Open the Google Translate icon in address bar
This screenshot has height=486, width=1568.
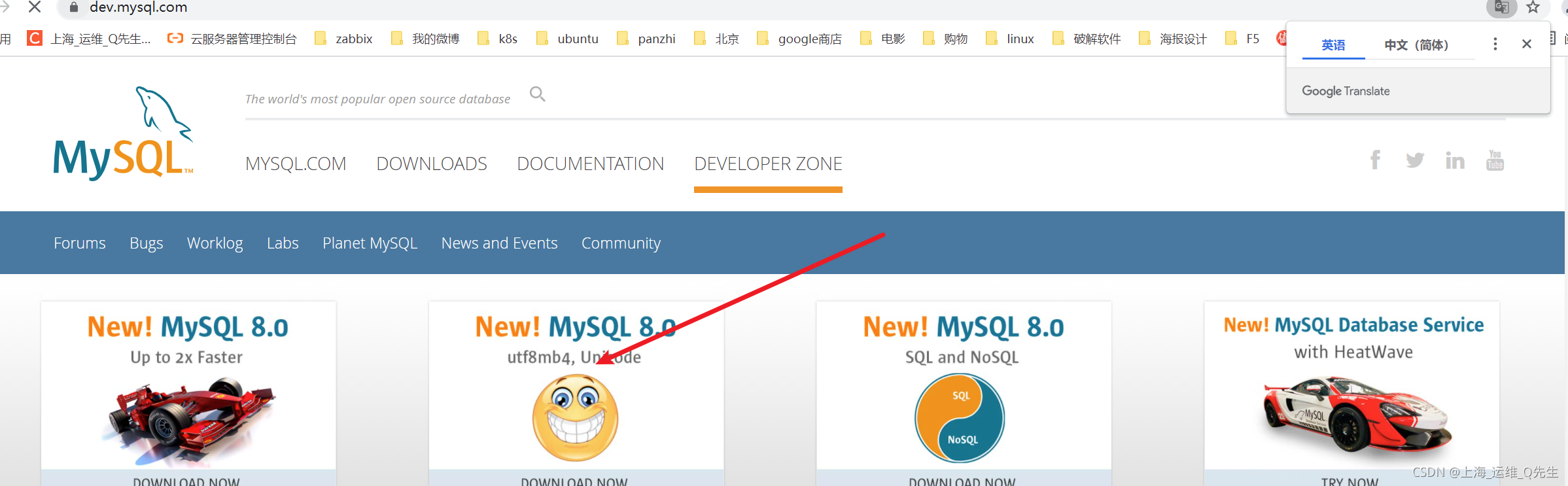pos(1501,8)
